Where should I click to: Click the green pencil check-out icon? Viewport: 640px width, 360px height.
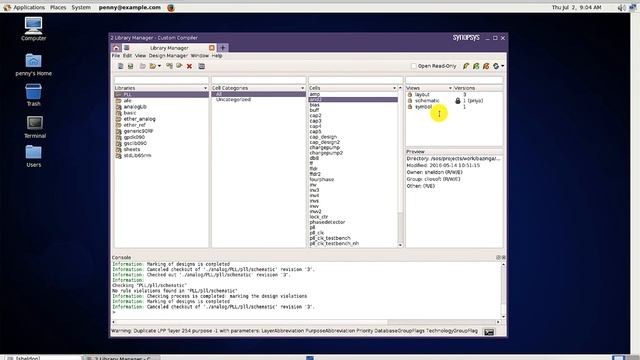[466, 66]
